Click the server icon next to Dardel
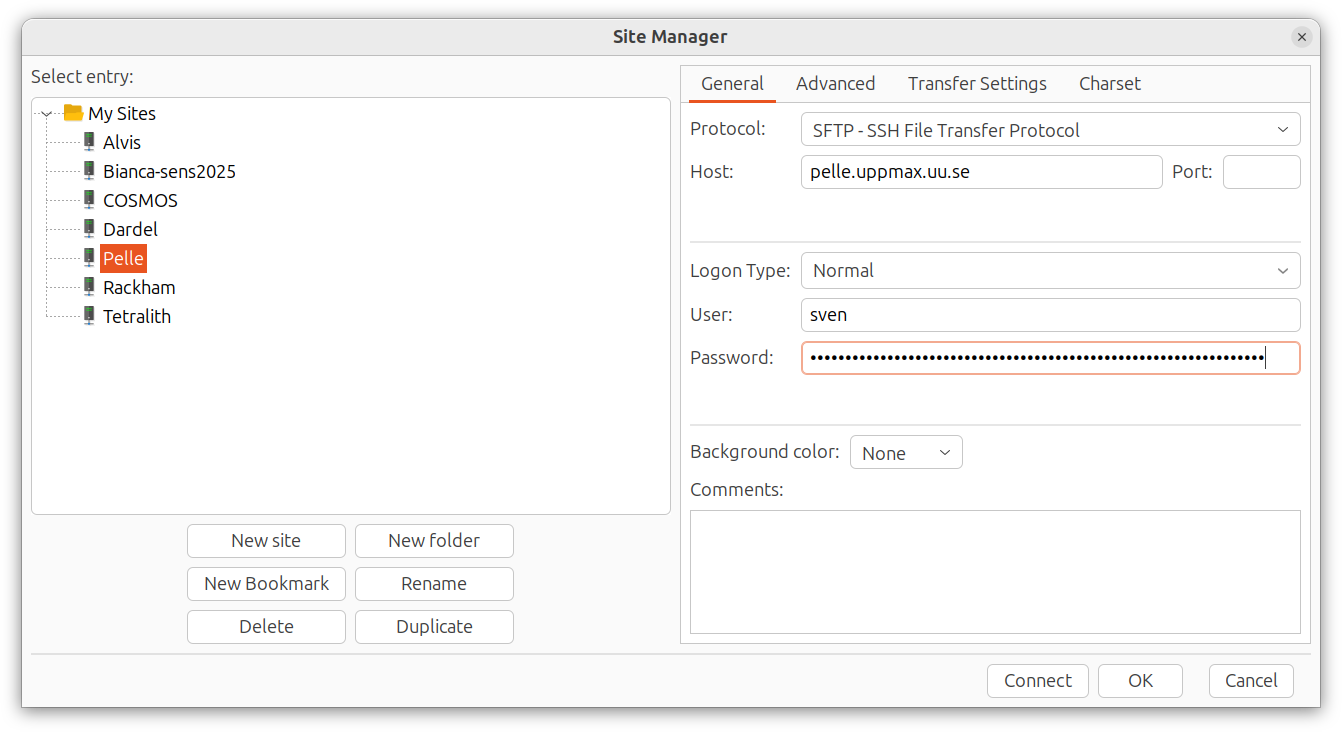Image resolution: width=1342 pixels, height=732 pixels. tap(89, 229)
